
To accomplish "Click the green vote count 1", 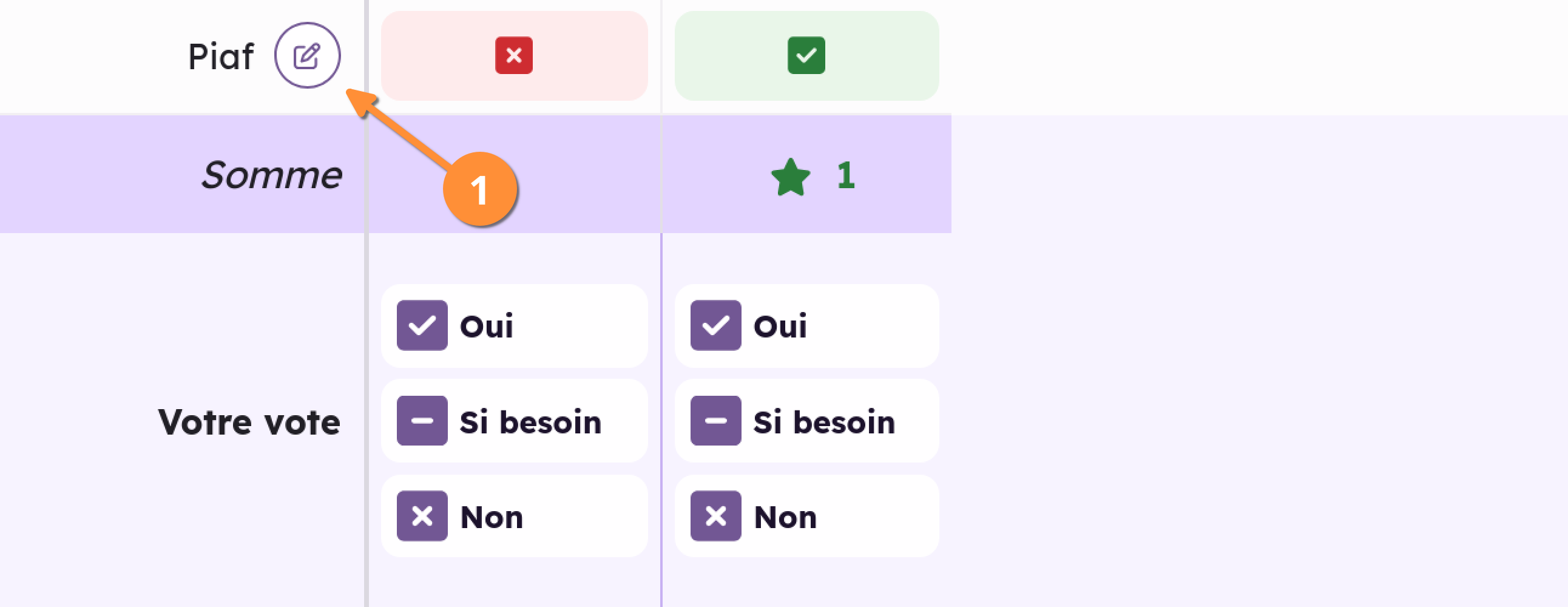I will 845,175.
